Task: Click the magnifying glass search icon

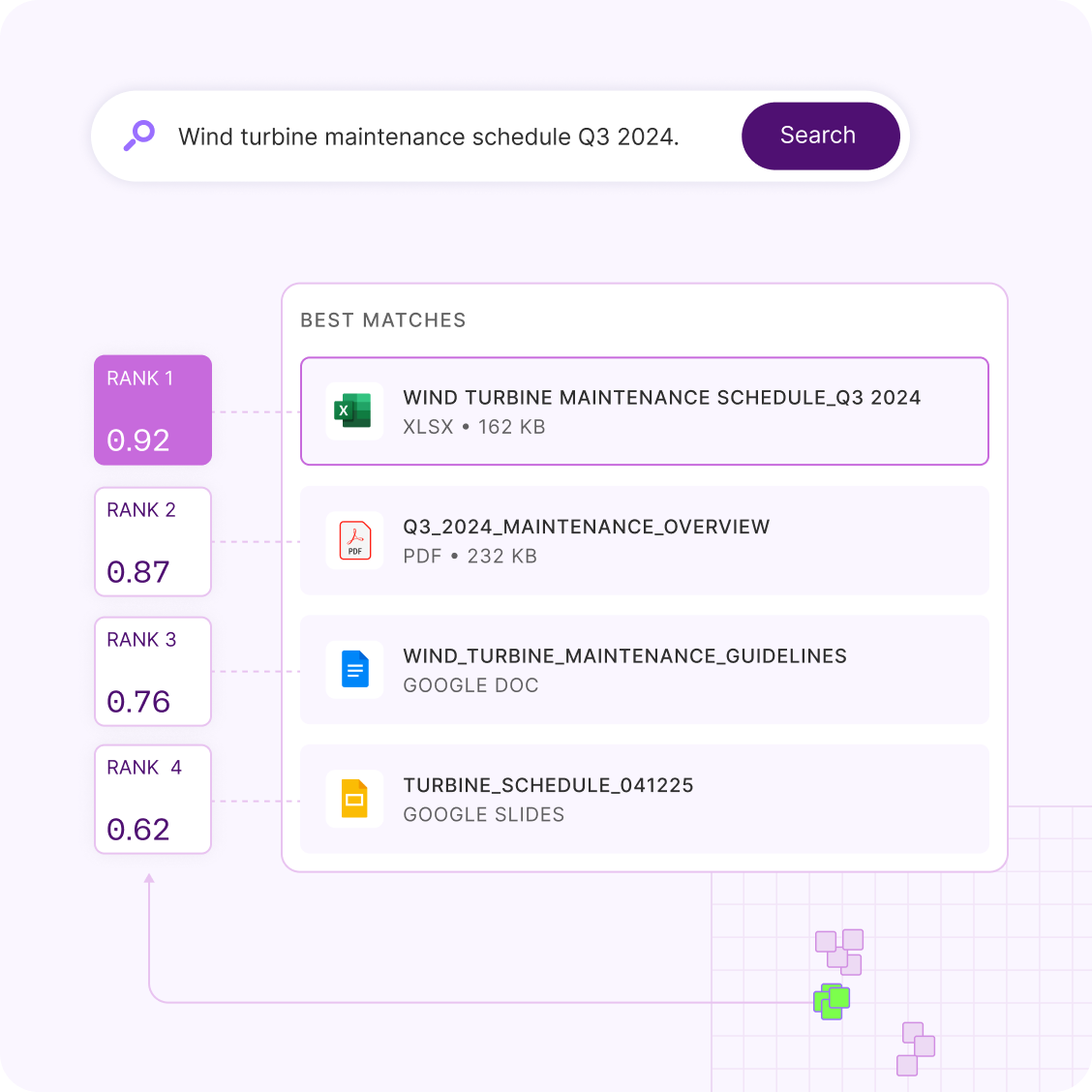Action: 138,136
